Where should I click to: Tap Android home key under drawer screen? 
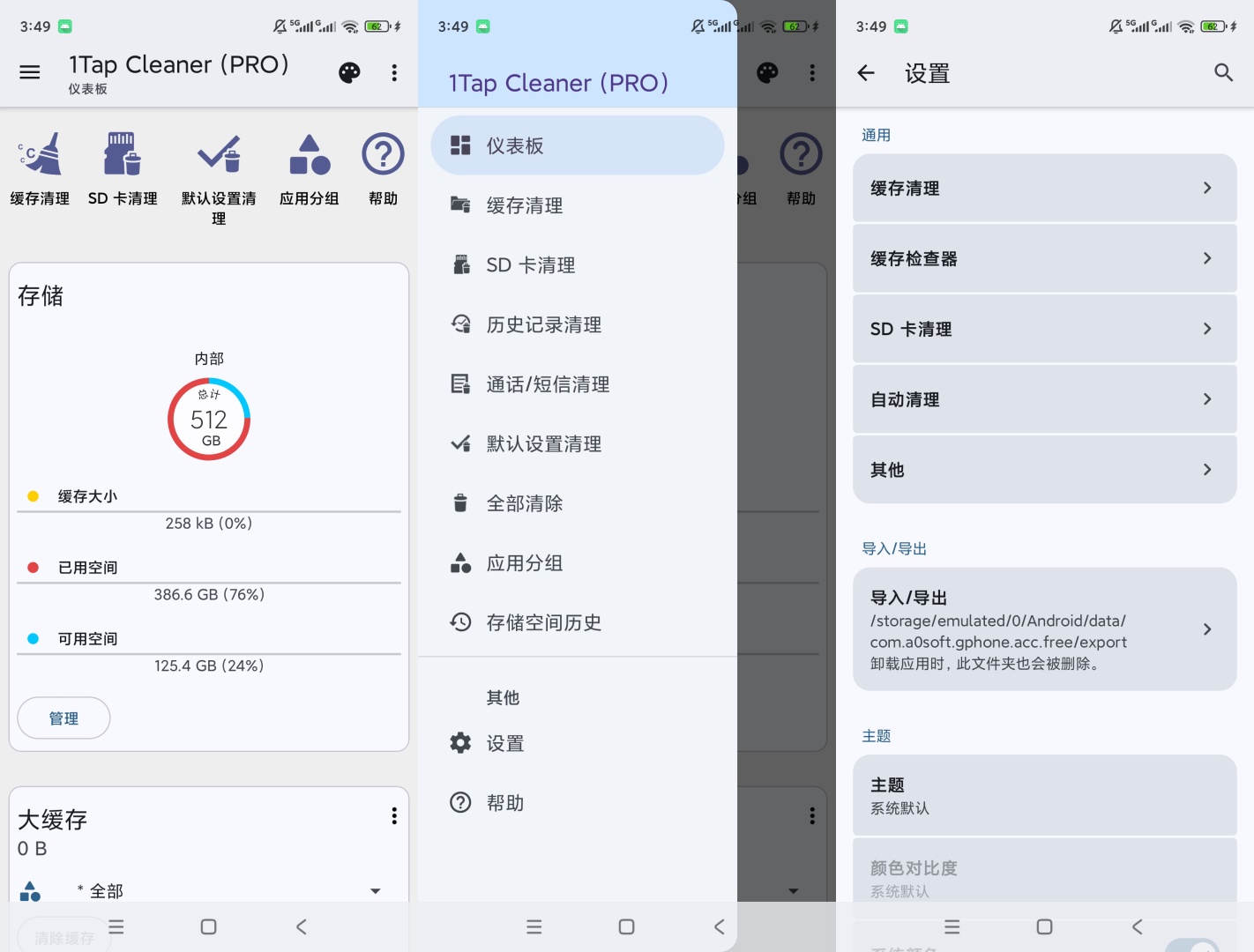coord(626,926)
